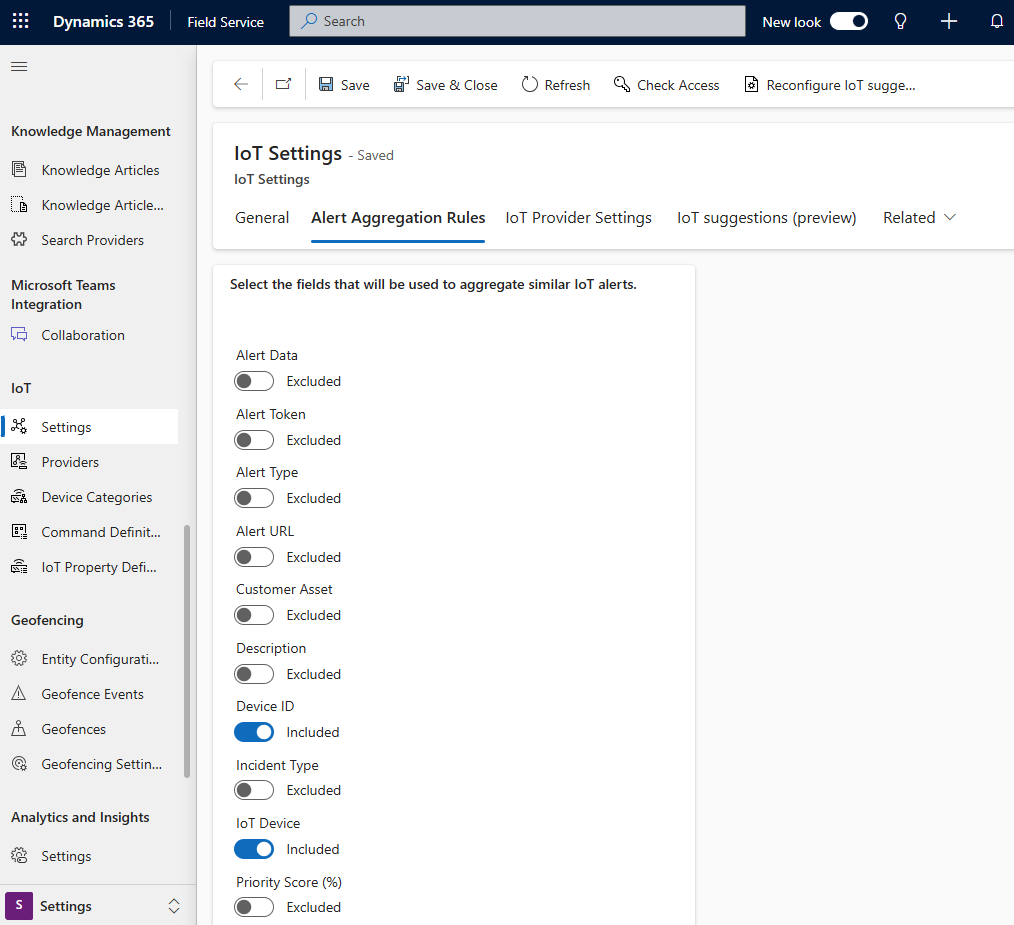Click the Command Definitions icon
The width and height of the screenshot is (1014, 925).
click(19, 532)
